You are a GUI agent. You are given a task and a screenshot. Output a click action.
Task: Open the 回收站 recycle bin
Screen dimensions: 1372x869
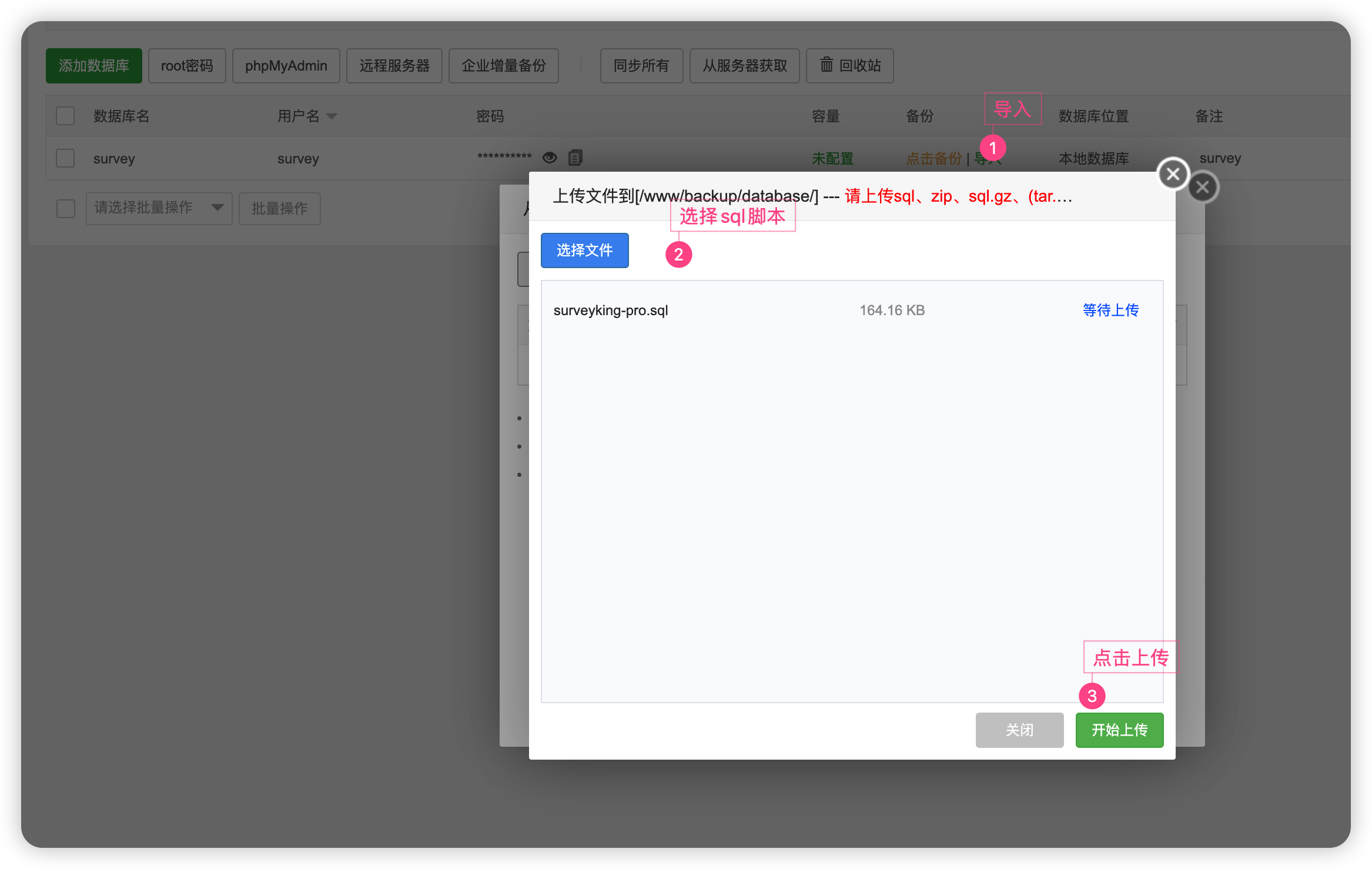tap(849, 66)
